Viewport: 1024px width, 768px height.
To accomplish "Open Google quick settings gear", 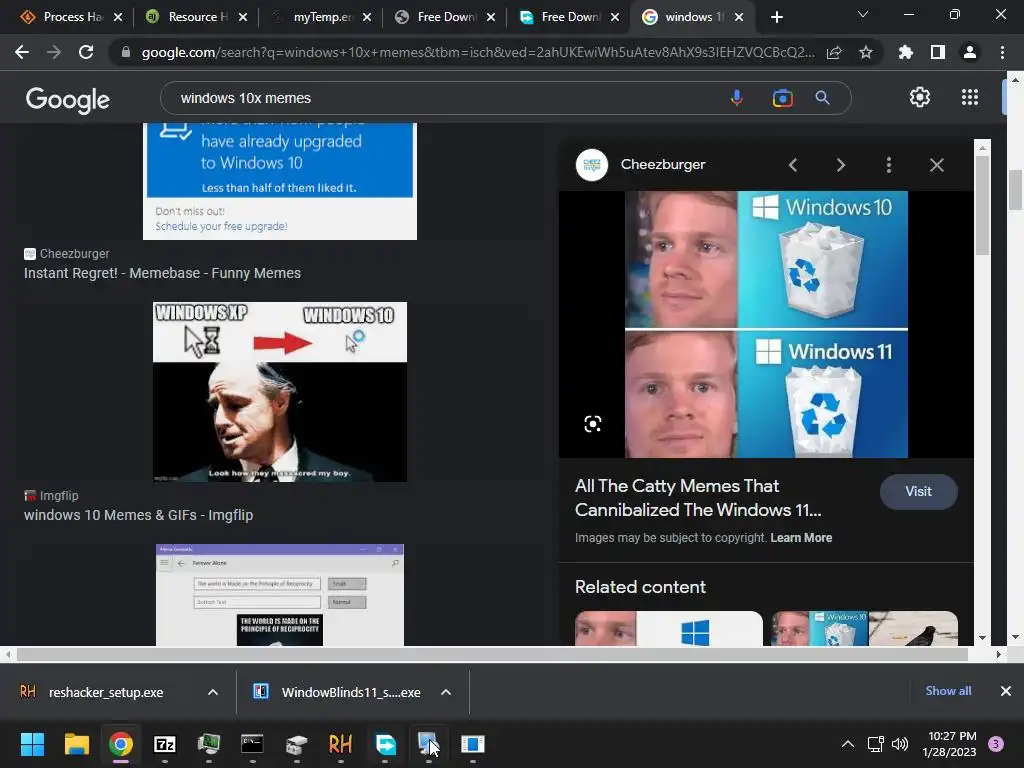I will click(x=920, y=97).
